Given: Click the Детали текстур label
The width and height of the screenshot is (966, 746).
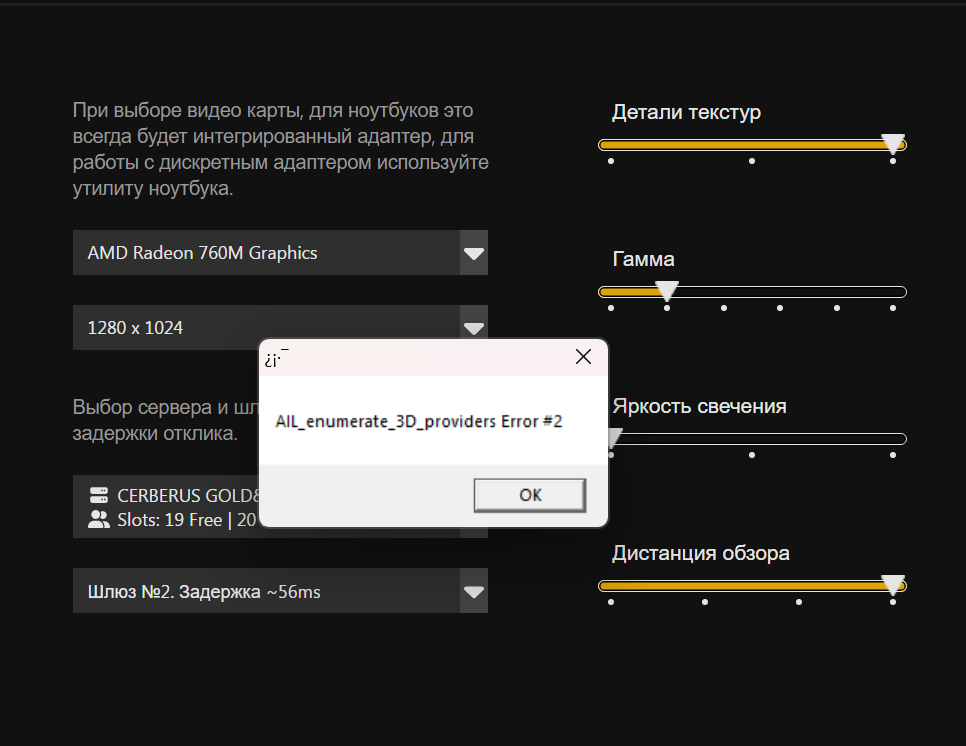Looking at the screenshot, I should click(x=686, y=112).
